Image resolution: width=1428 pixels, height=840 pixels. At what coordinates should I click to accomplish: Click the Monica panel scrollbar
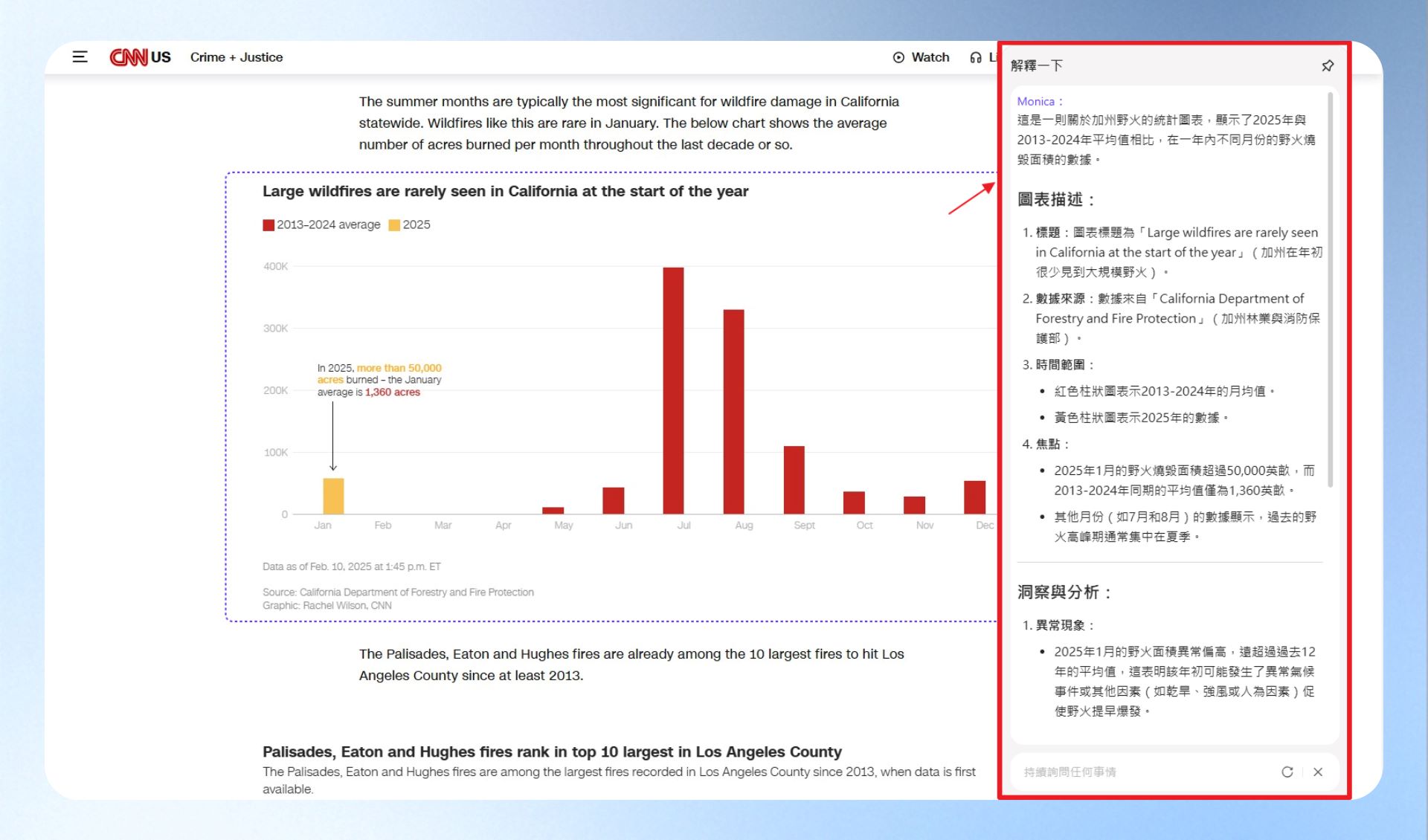(1330, 290)
